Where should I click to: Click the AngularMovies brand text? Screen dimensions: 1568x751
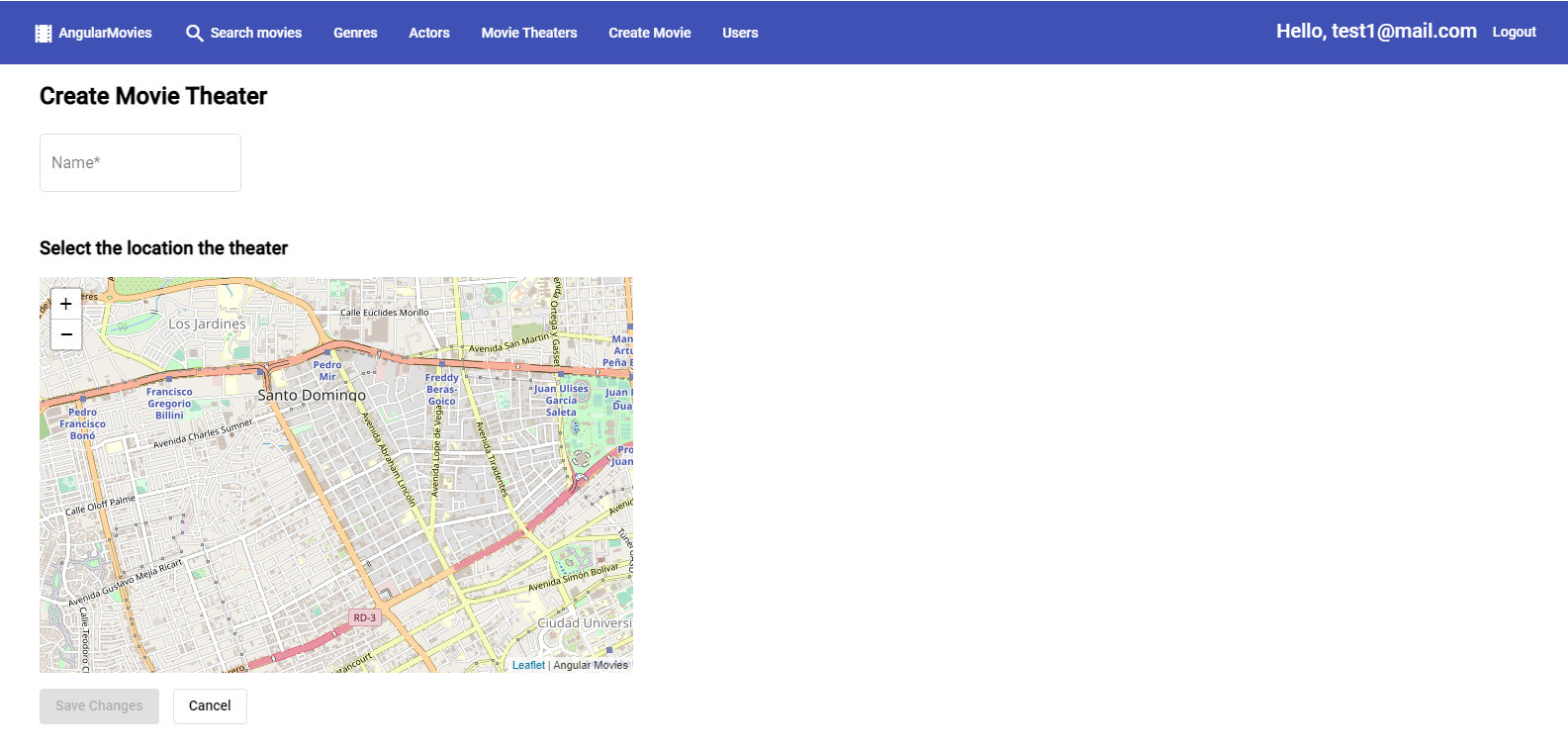pos(105,33)
